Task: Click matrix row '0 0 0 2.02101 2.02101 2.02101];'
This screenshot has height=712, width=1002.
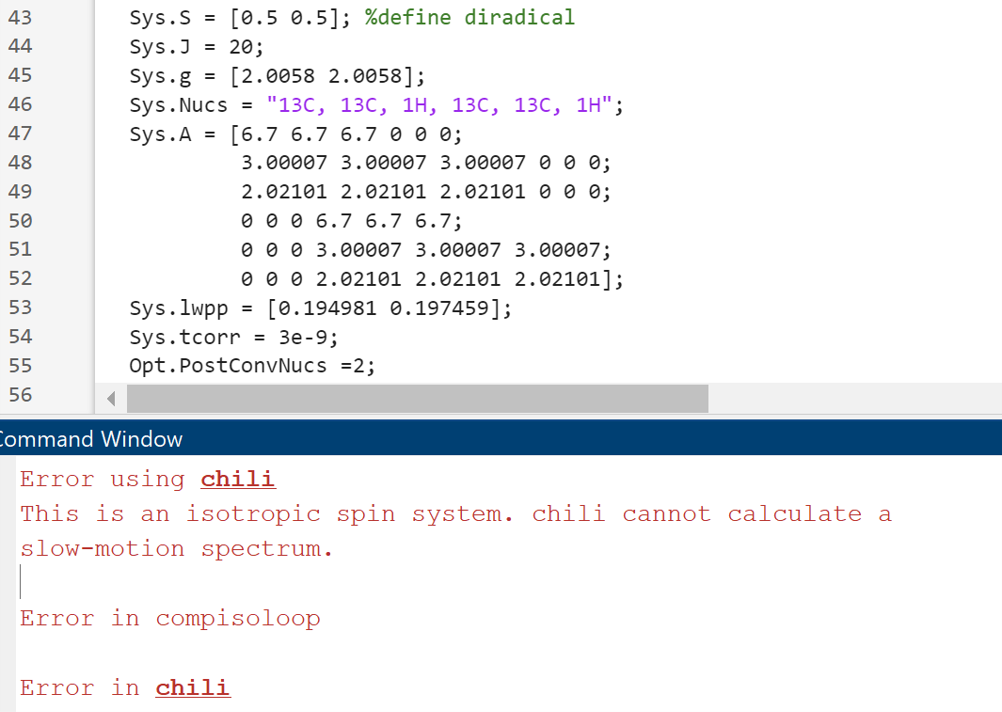Action: coord(432,279)
